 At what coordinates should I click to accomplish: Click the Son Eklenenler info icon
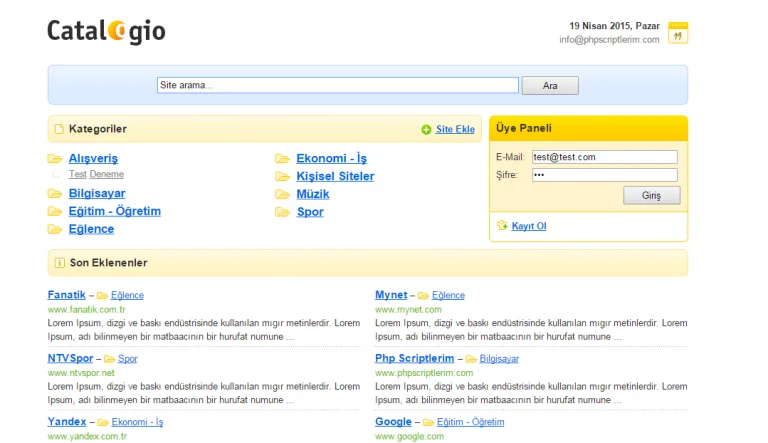coord(59,263)
